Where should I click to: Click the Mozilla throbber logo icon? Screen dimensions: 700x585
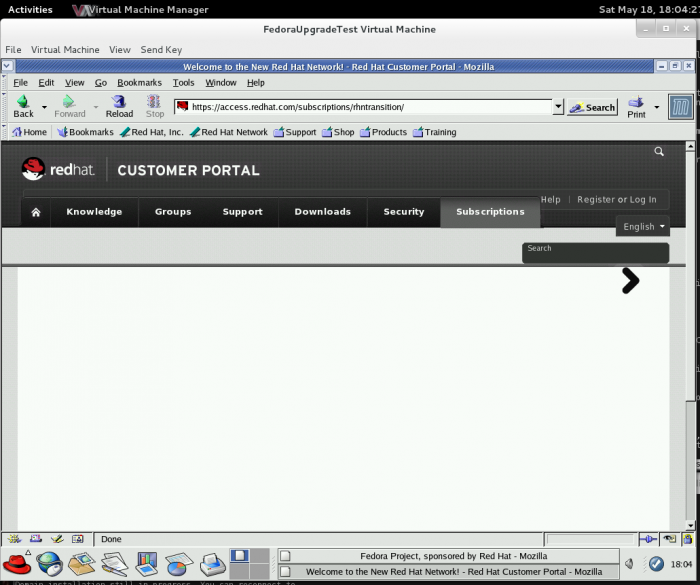pos(680,106)
